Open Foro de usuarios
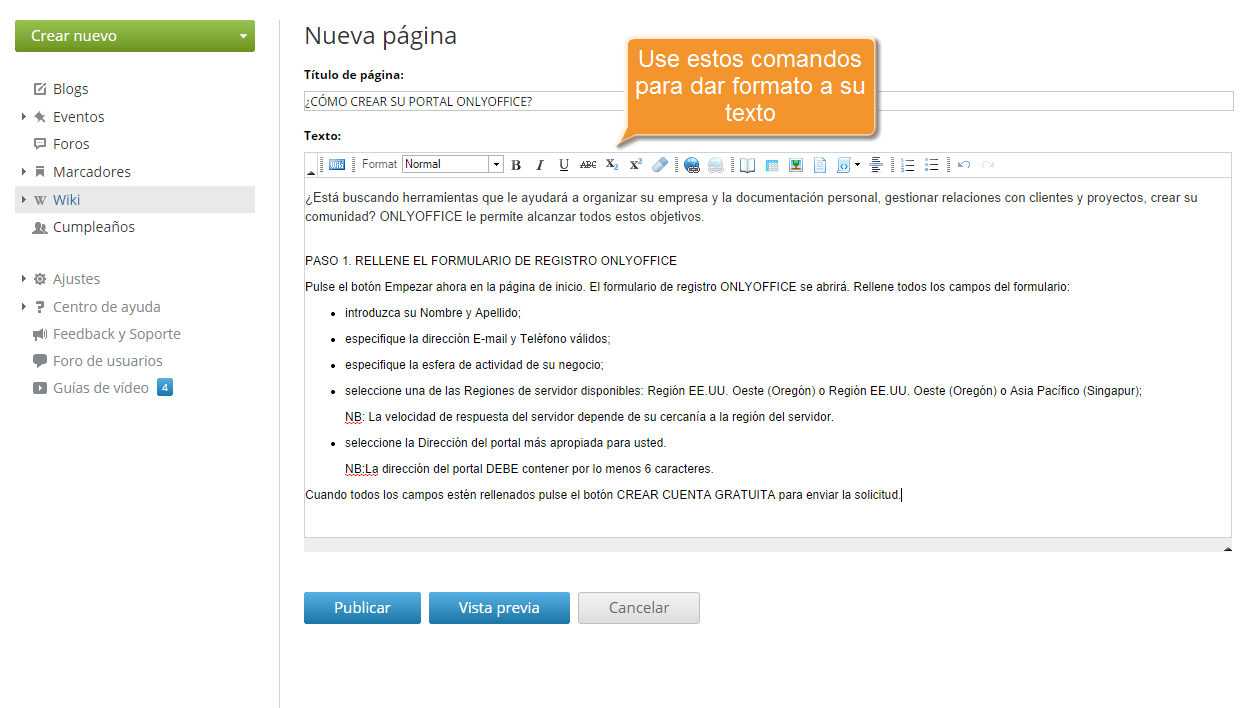Image resolution: width=1240 pixels, height=708 pixels. coord(108,361)
